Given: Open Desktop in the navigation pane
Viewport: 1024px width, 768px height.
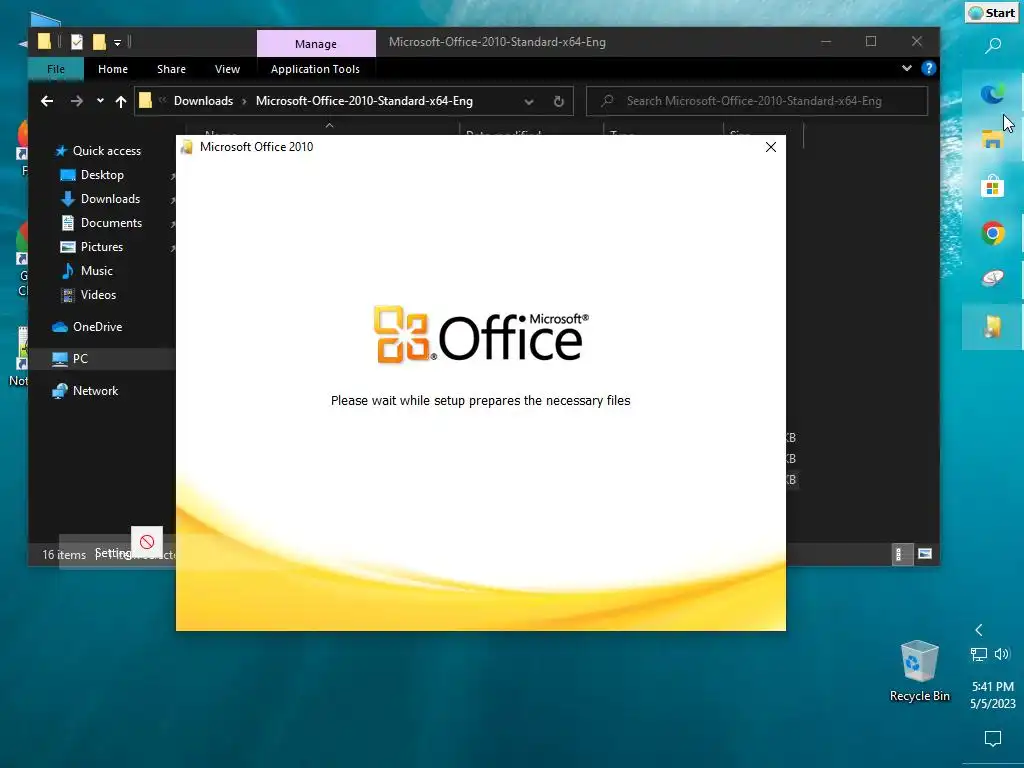Looking at the screenshot, I should [x=102, y=175].
